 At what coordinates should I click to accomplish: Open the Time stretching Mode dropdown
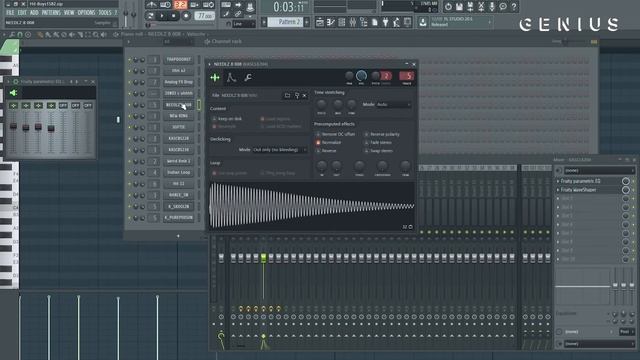[393, 104]
